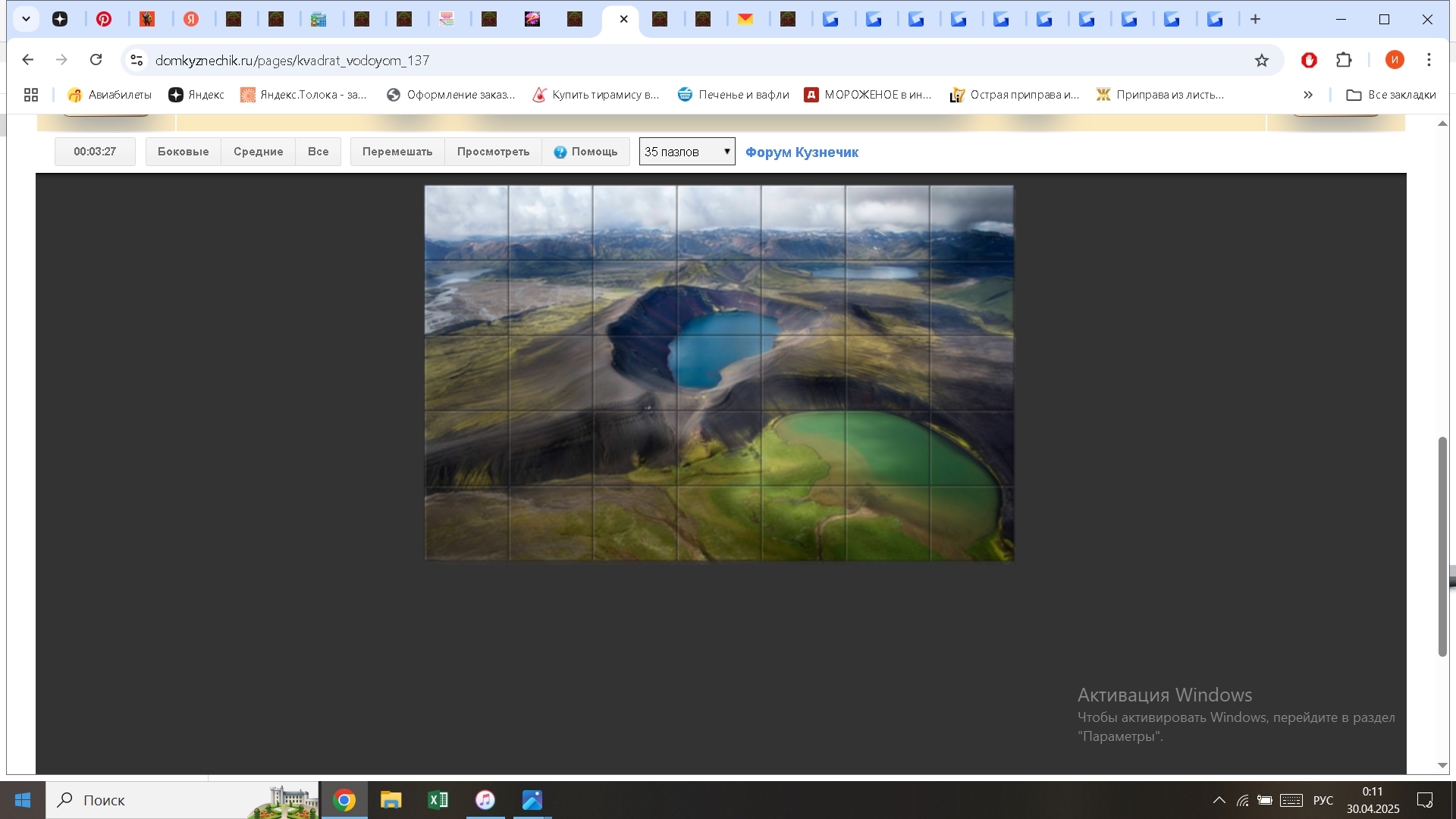The image size is (1456, 819).
Task: Open the Chrome profile avatar
Action: click(x=1395, y=60)
